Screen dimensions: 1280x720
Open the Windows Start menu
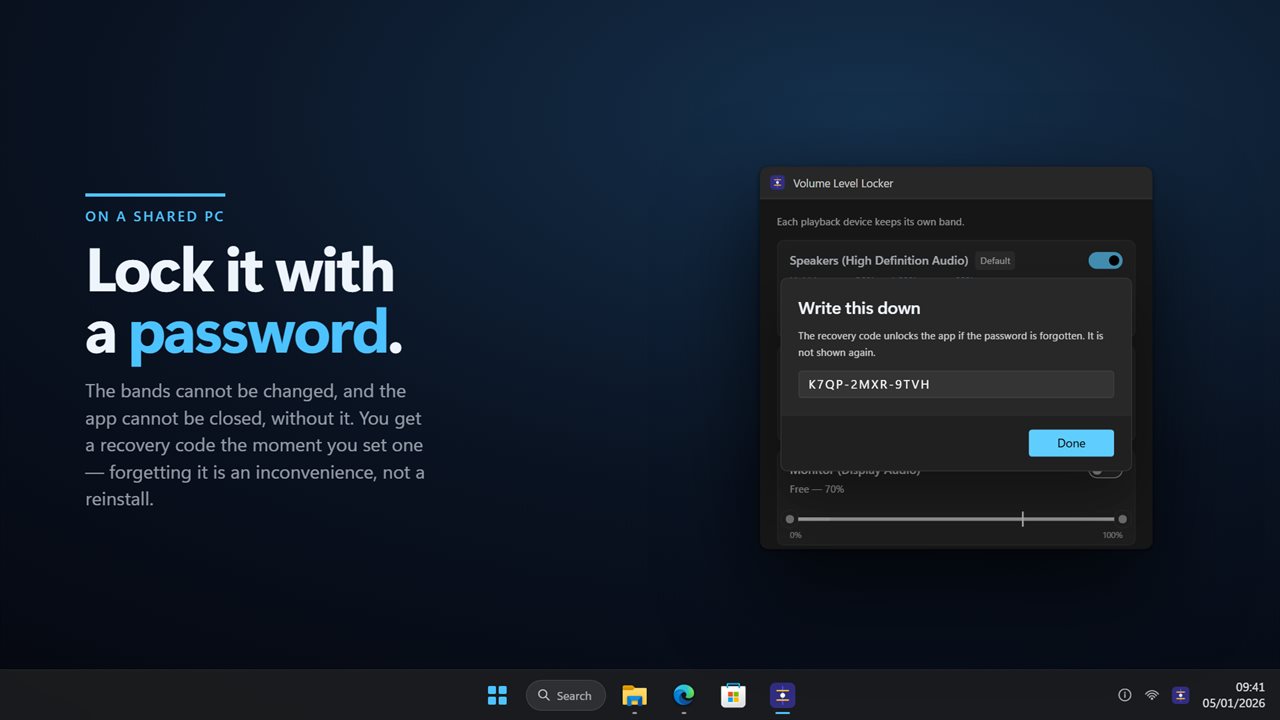click(x=497, y=695)
